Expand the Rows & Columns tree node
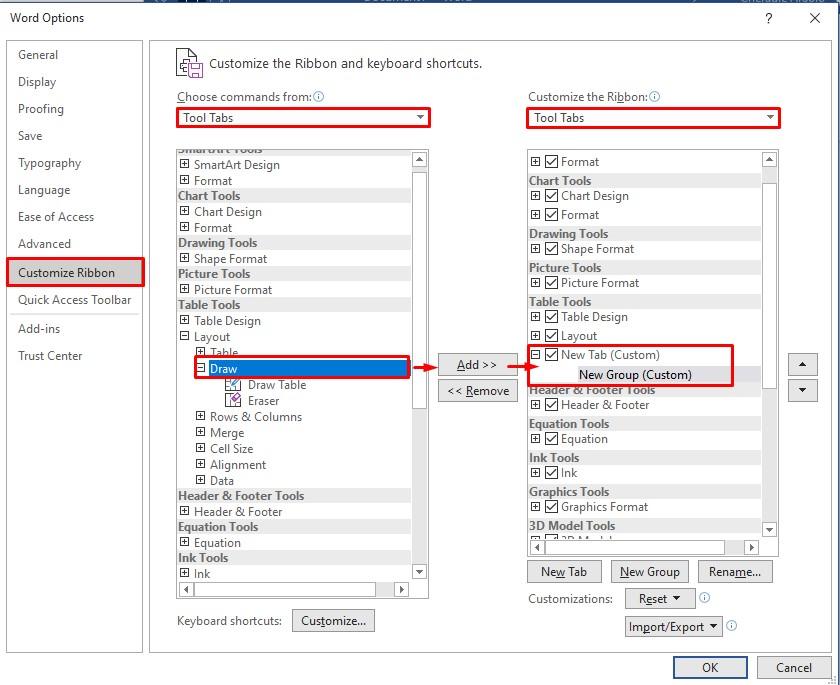The height and width of the screenshot is (685, 840). click(x=198, y=416)
